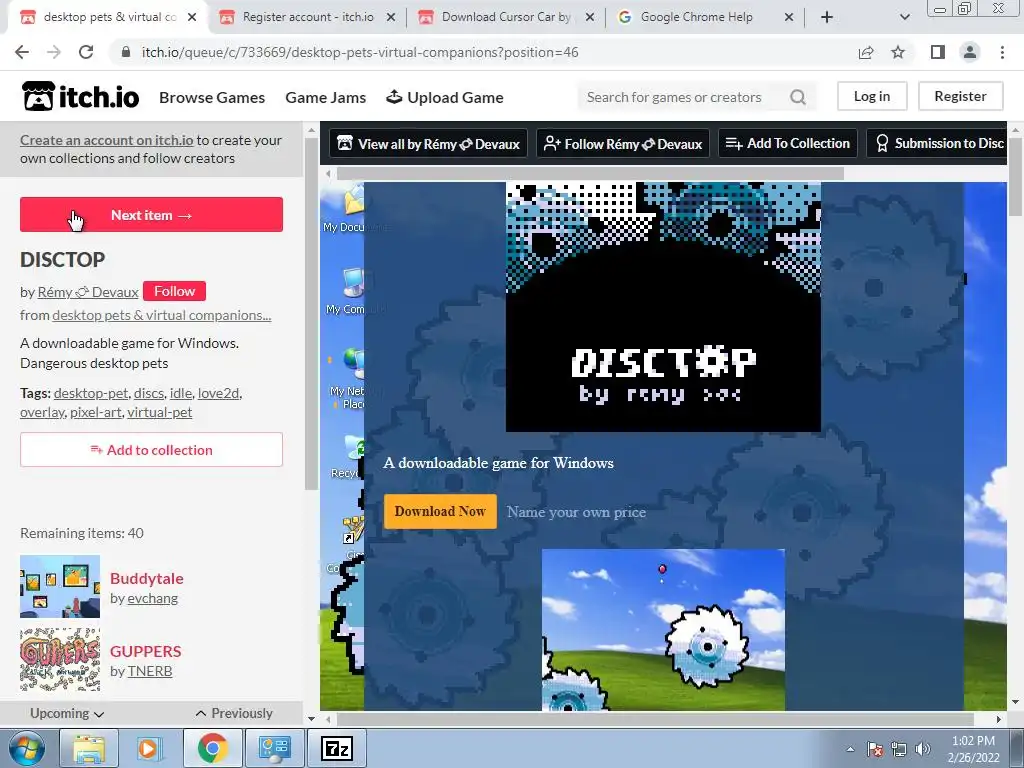Screen dimensions: 1024x768
Task: Expand the Upcoming list
Action: point(67,713)
